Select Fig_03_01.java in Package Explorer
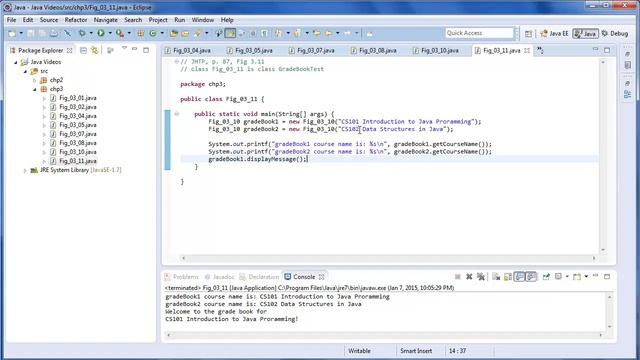 click(78, 98)
